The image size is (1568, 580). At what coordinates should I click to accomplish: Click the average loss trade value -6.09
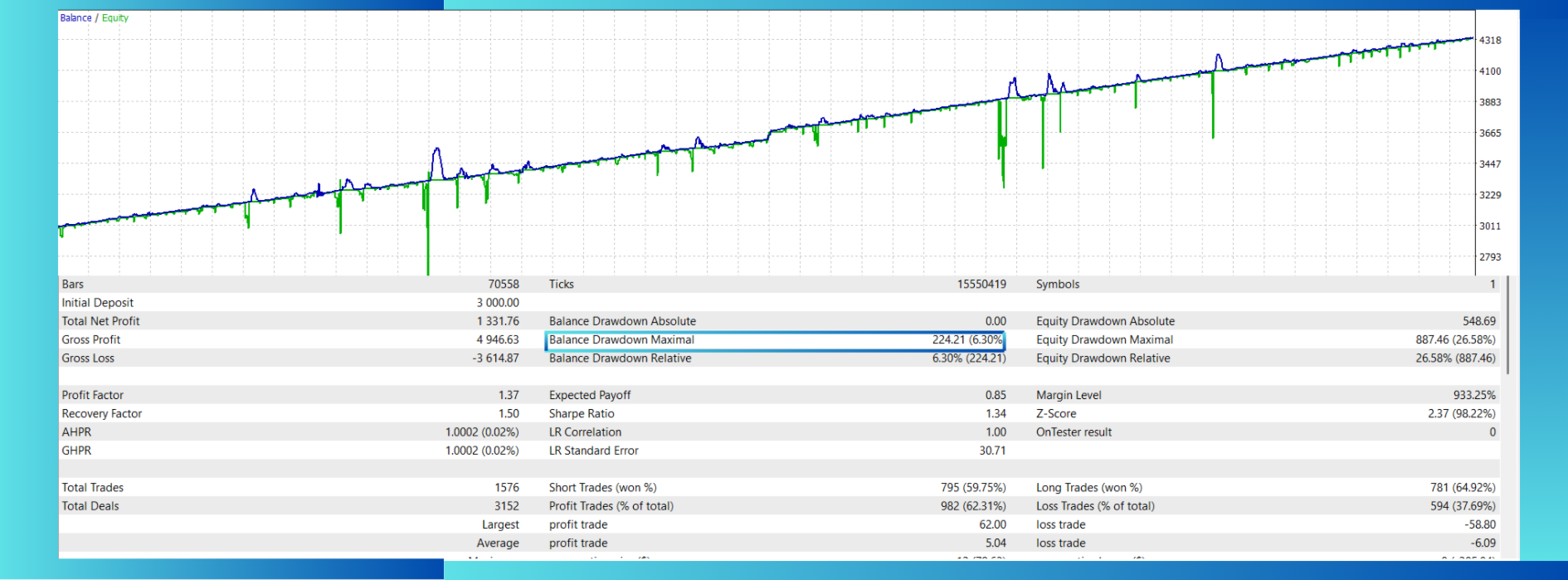1483,543
